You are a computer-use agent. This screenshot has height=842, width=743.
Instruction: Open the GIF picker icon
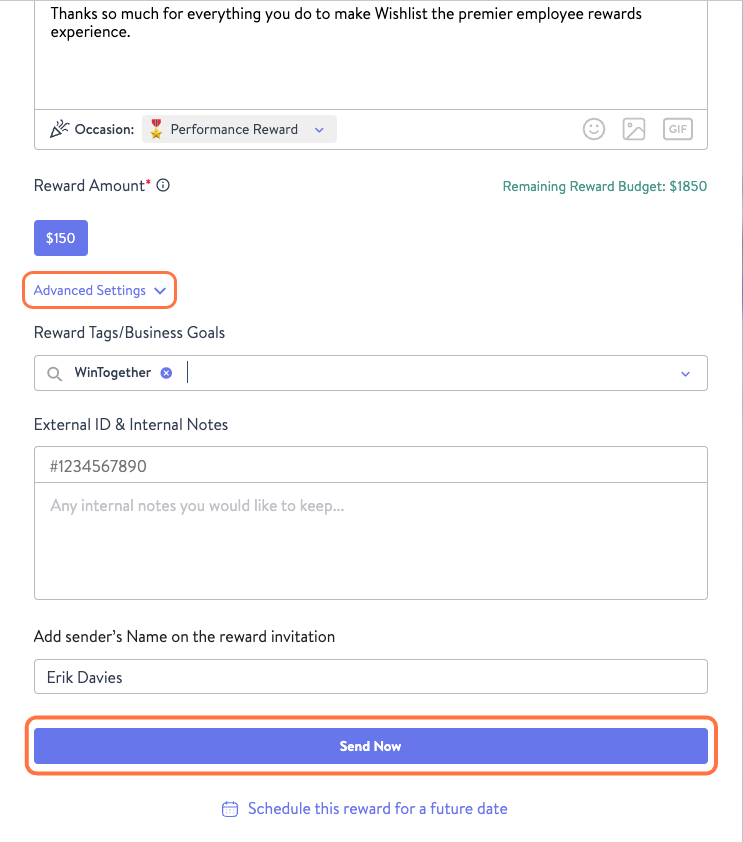coord(677,129)
